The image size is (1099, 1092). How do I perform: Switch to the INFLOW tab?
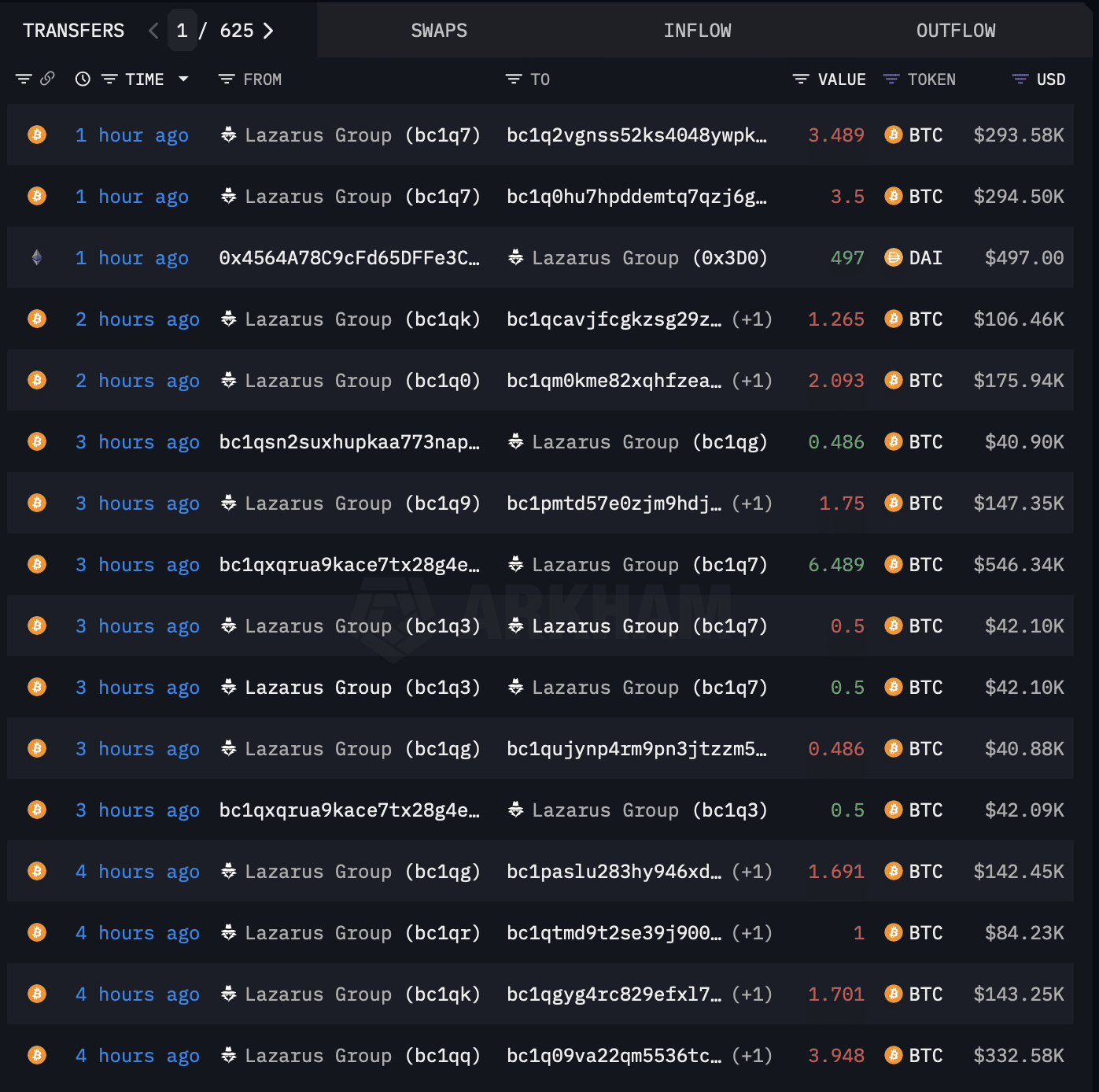pyautogui.click(x=697, y=31)
